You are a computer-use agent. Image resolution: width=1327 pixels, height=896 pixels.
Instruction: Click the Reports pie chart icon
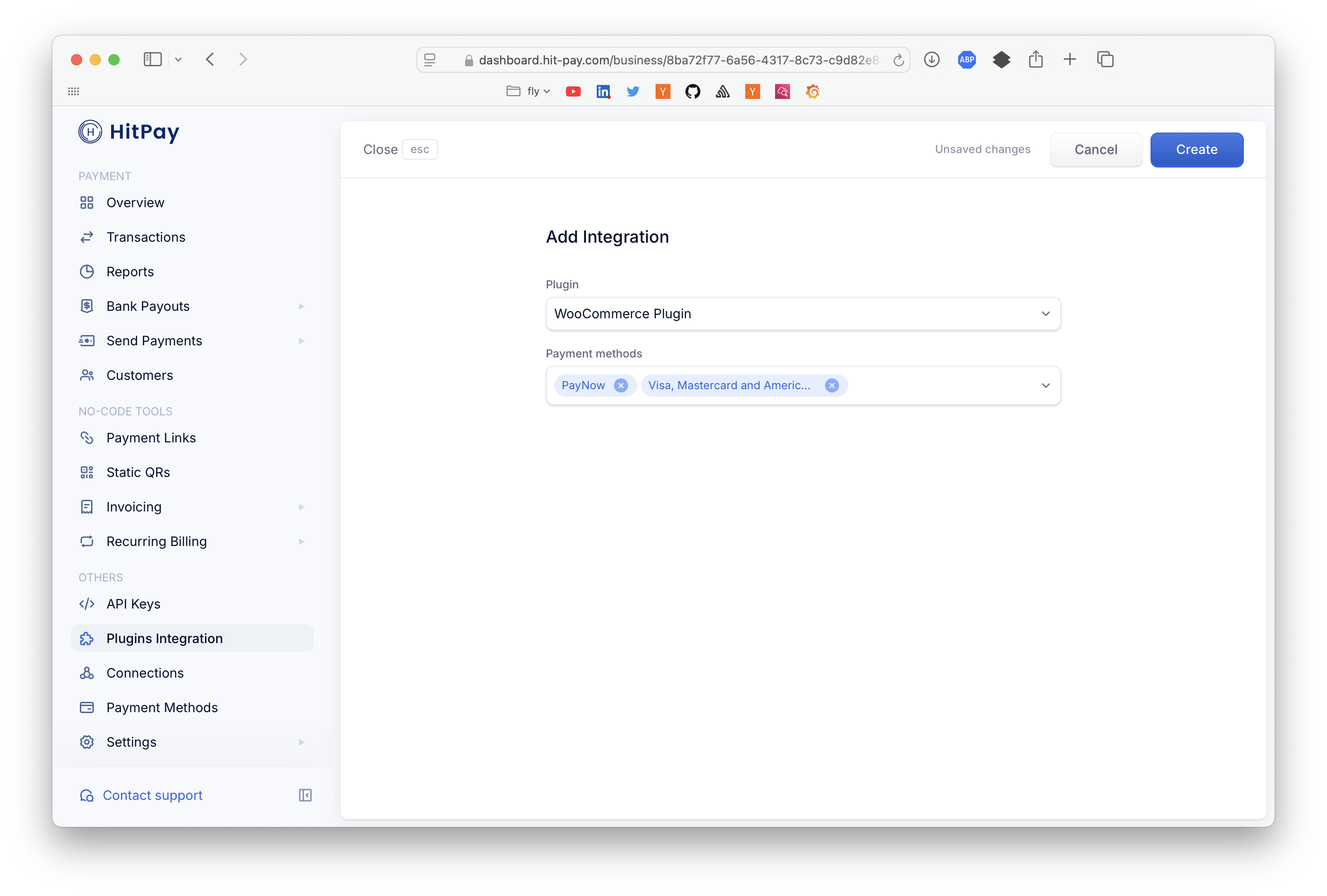point(87,272)
